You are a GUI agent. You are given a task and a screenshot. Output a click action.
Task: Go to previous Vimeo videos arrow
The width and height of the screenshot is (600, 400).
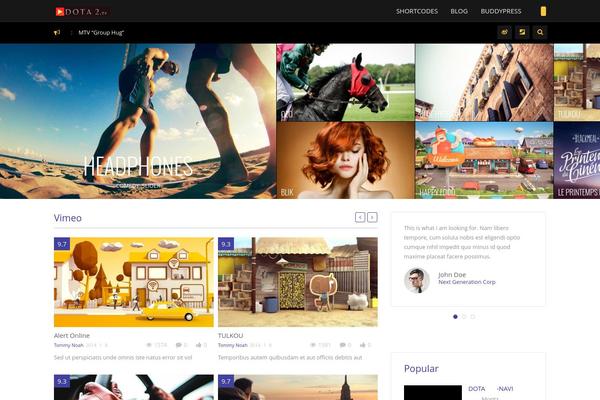pos(360,217)
